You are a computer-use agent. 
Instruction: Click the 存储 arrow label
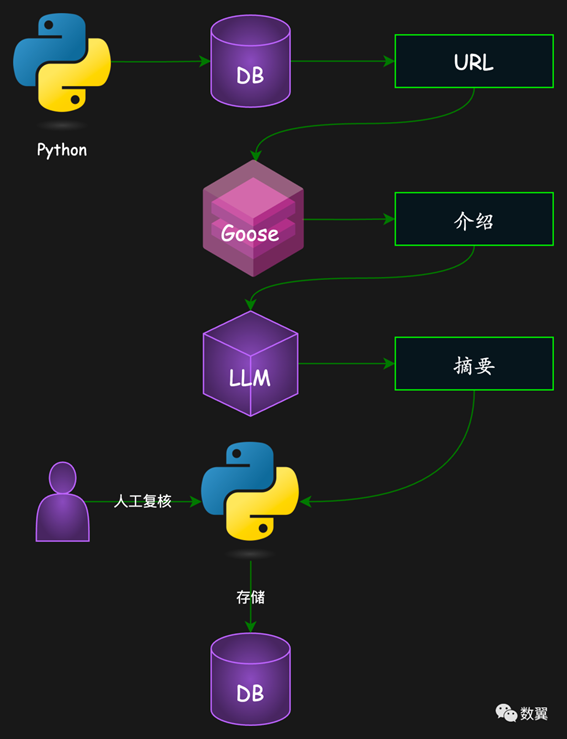[x=250, y=597]
